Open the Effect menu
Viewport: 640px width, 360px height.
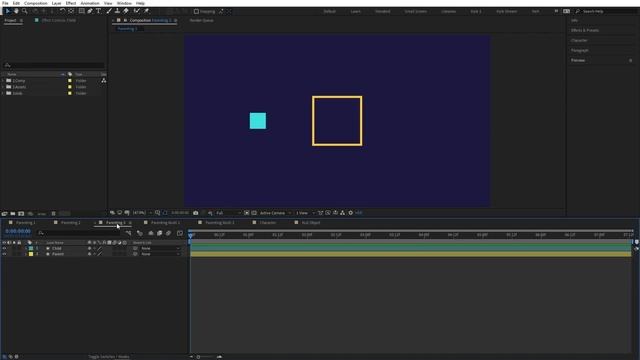click(x=71, y=3)
